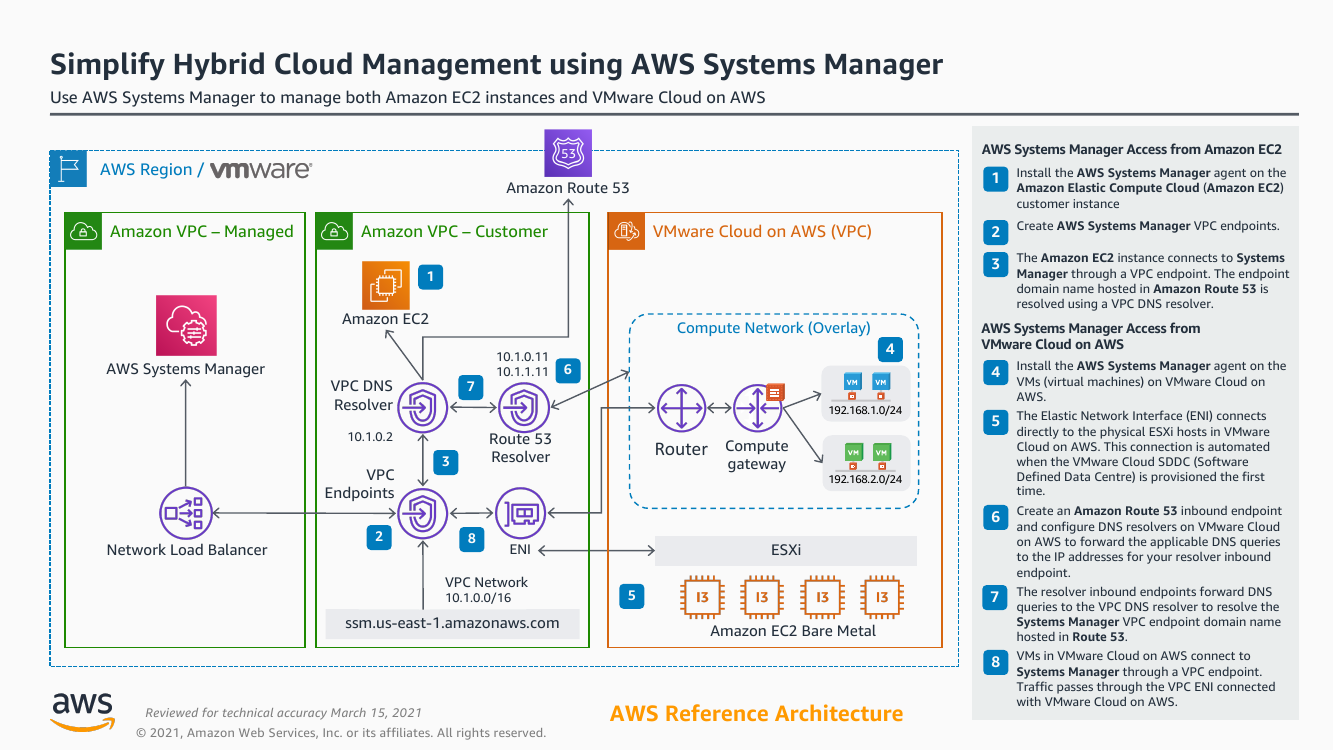Select the IP text 10.1.0.11

click(x=523, y=357)
